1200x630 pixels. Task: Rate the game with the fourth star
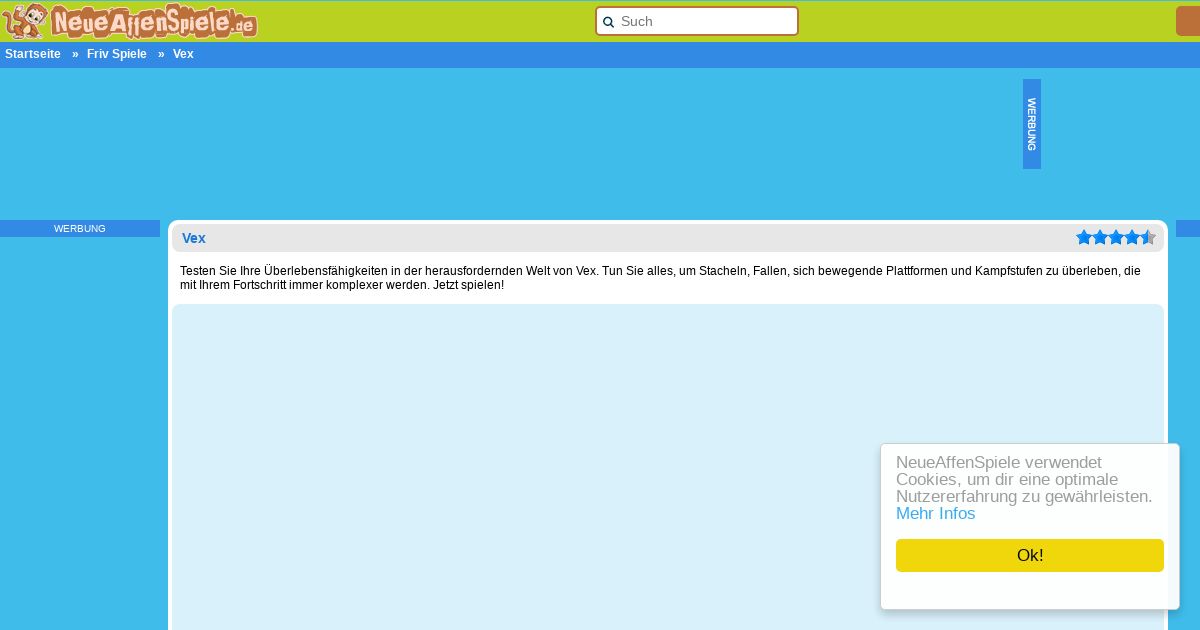(1132, 237)
